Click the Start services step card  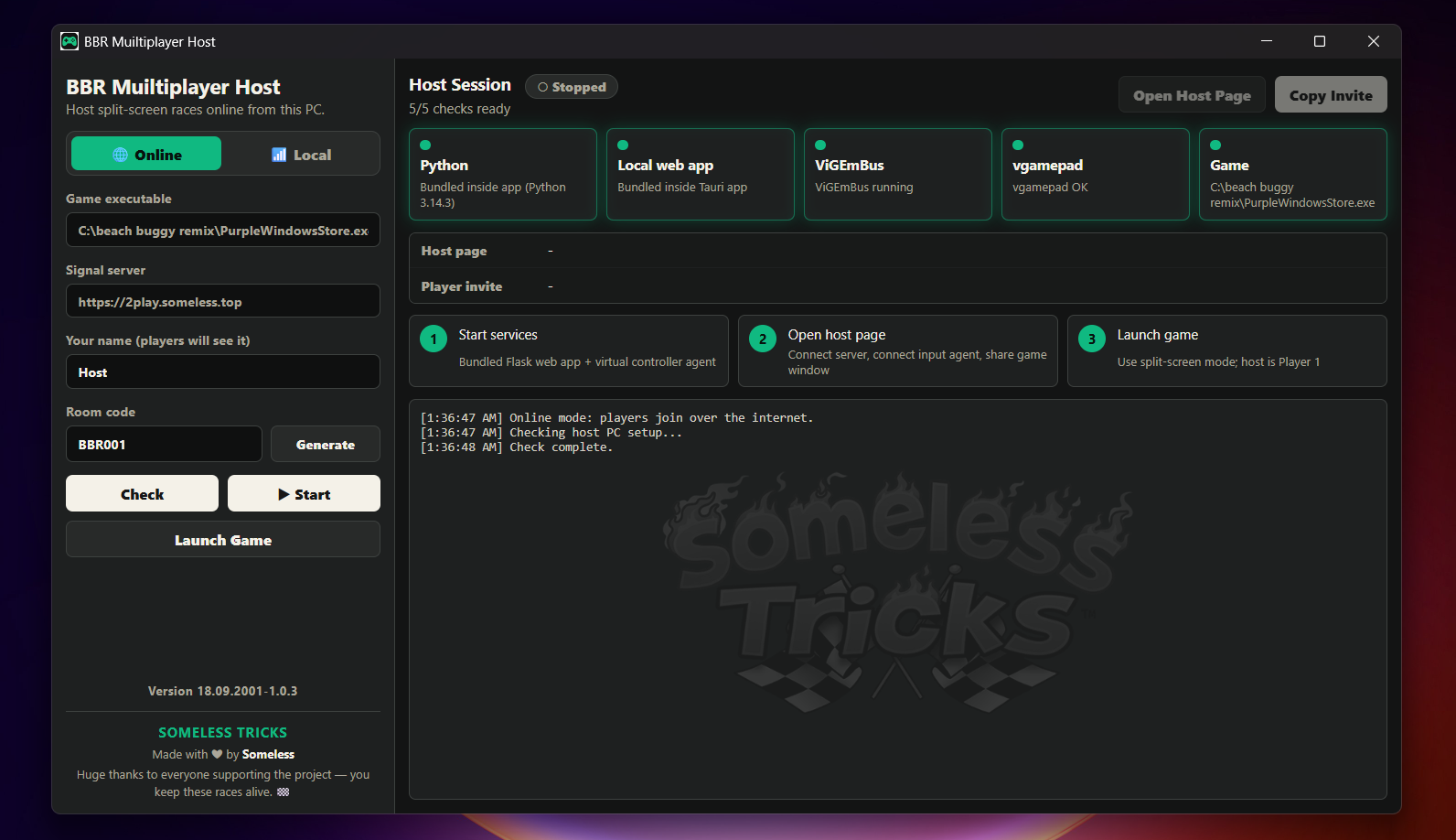click(569, 350)
